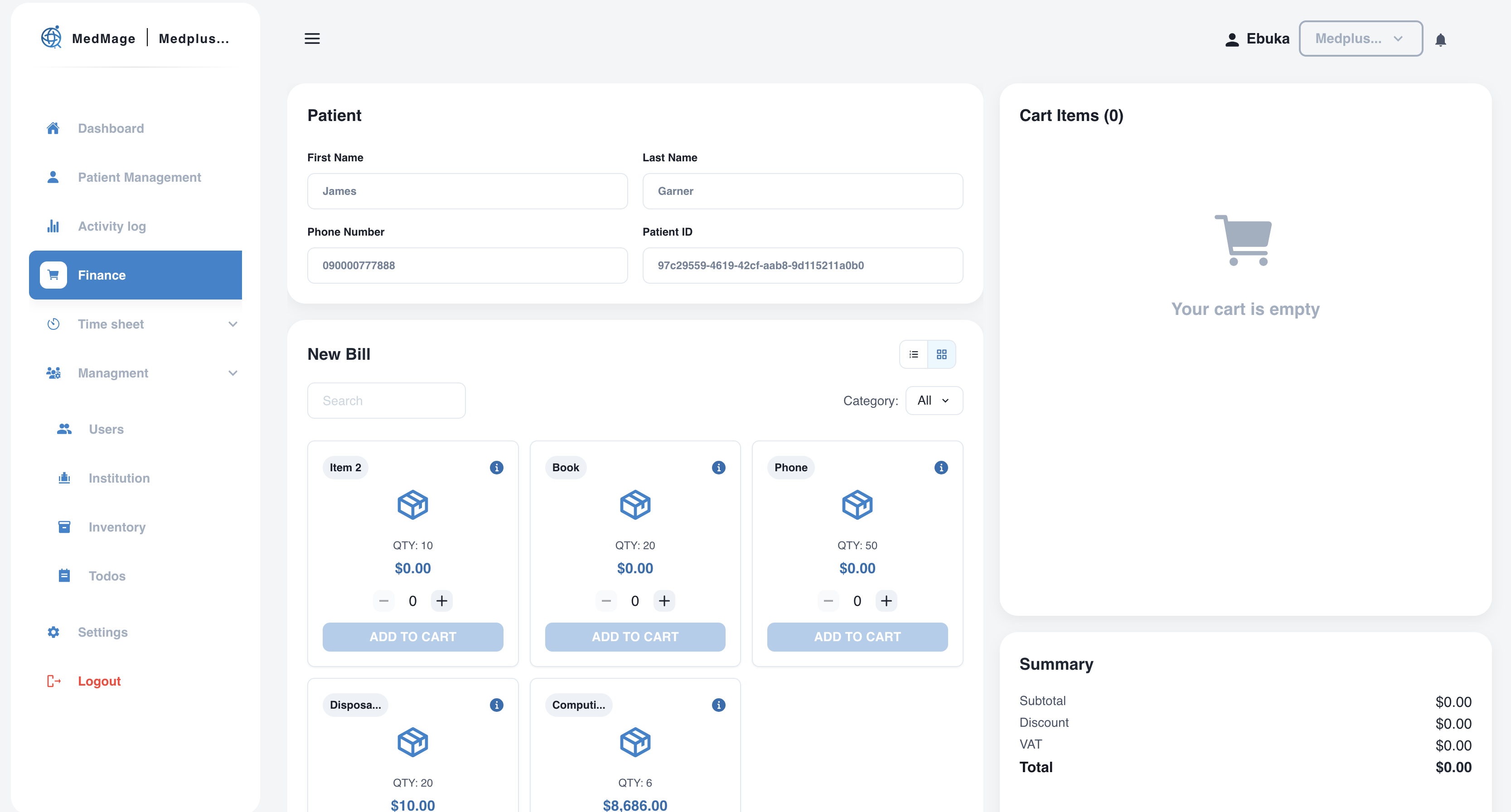Show info for Item 2 product
The width and height of the screenshot is (1511, 812).
496,467
